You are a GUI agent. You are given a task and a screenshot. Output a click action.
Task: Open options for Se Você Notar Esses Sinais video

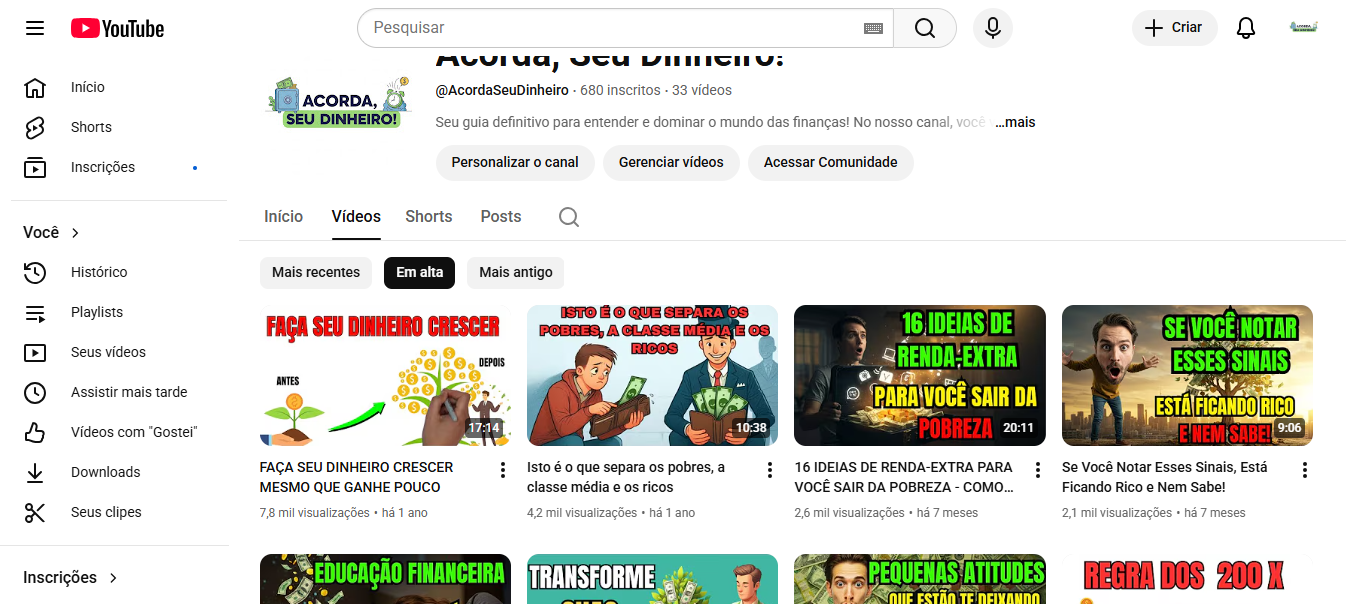pyautogui.click(x=1305, y=470)
